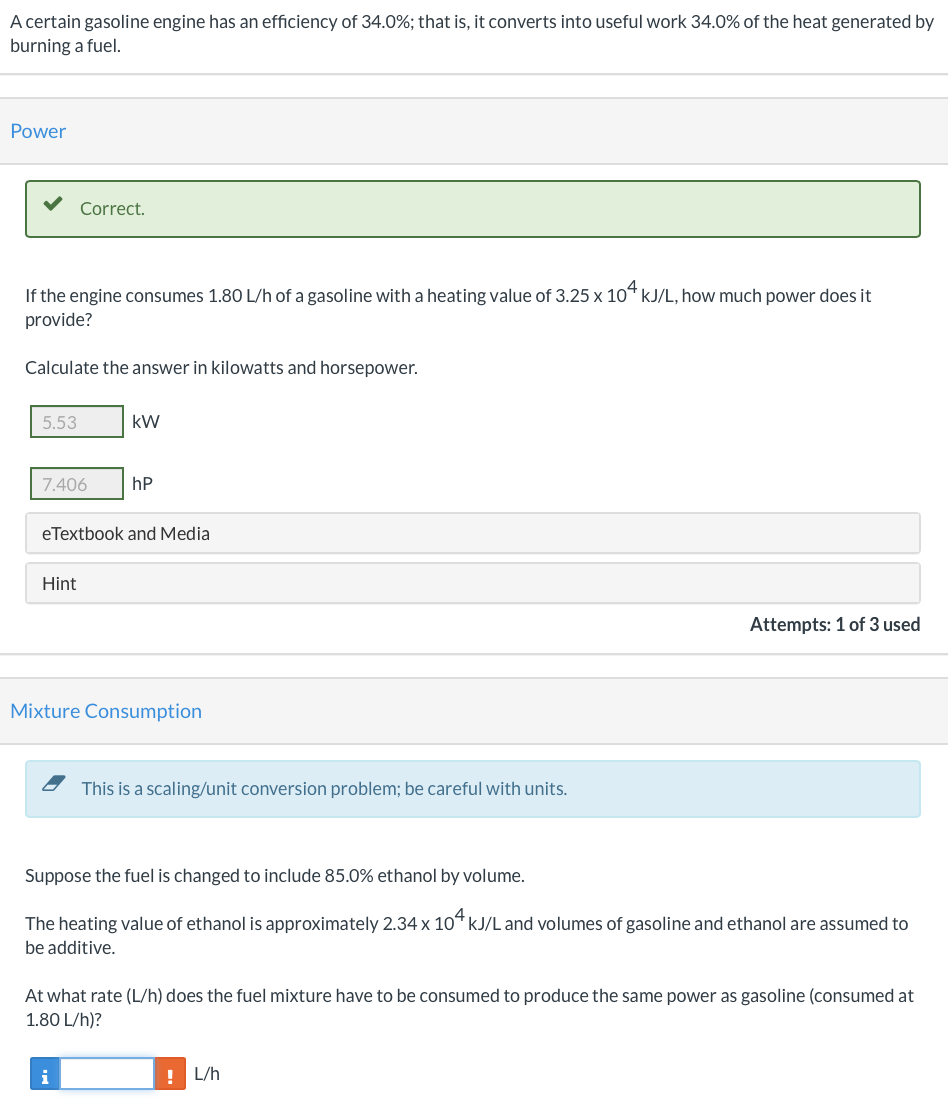Click the green checkmark in the Correct banner
Viewport: 948px width, 1100px height.
point(53,202)
